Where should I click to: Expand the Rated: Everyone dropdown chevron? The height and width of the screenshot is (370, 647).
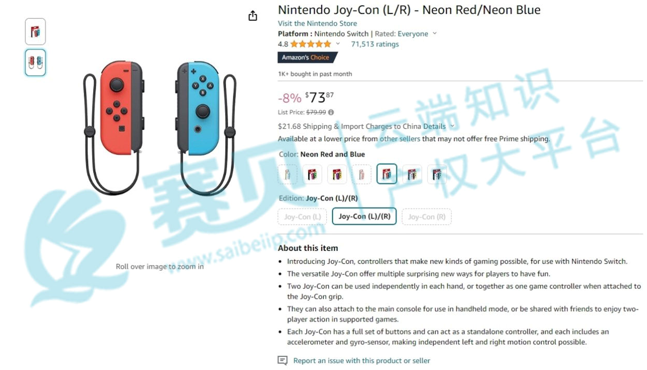(x=434, y=33)
